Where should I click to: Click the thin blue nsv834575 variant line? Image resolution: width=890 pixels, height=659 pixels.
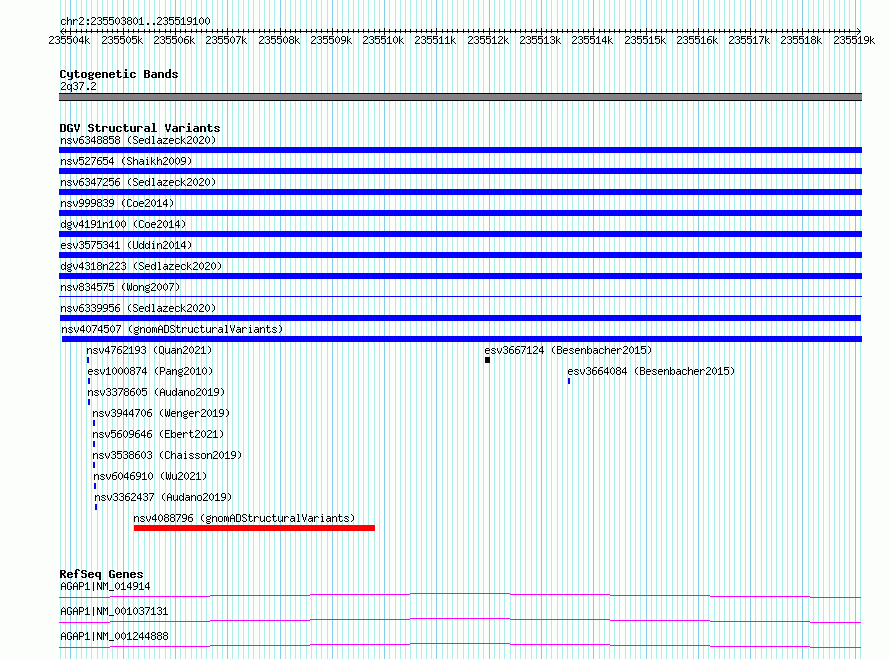tap(460, 296)
